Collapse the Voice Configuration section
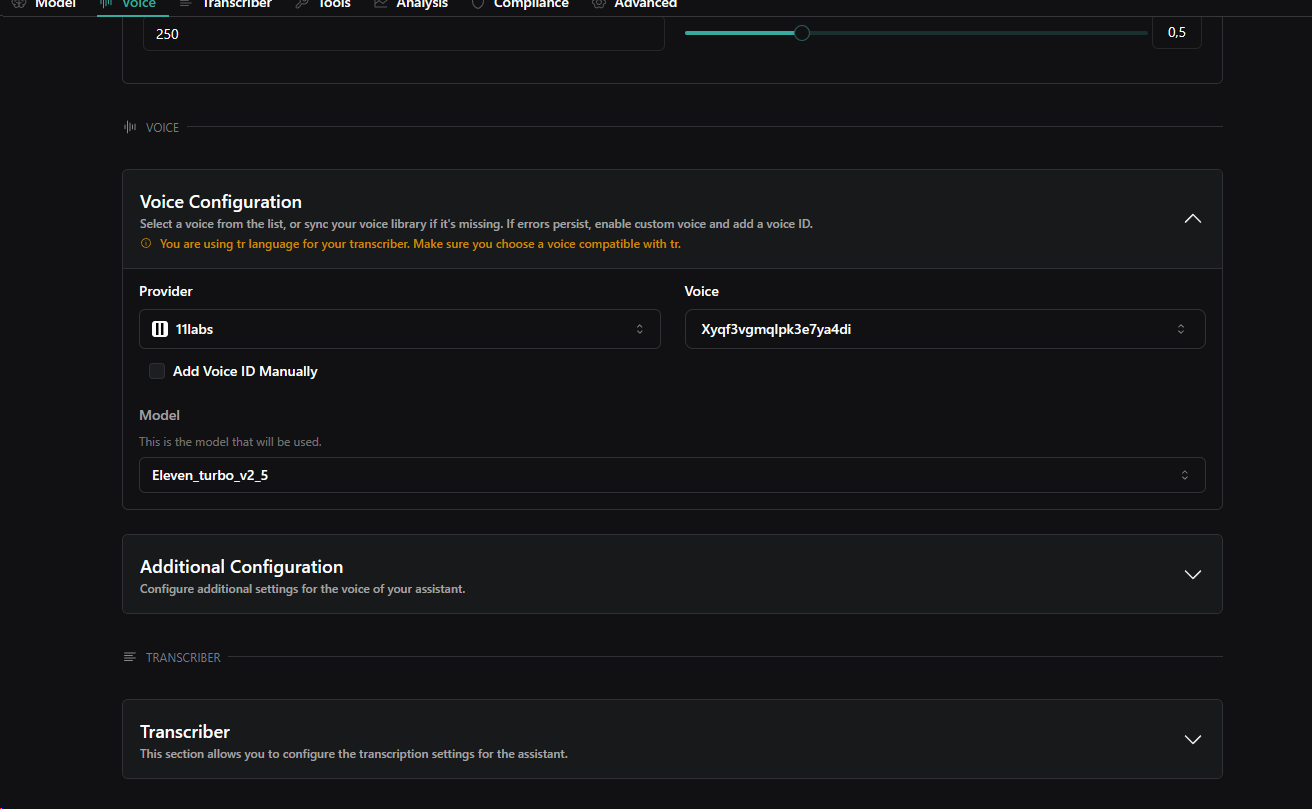Image resolution: width=1312 pixels, height=809 pixels. click(1192, 219)
